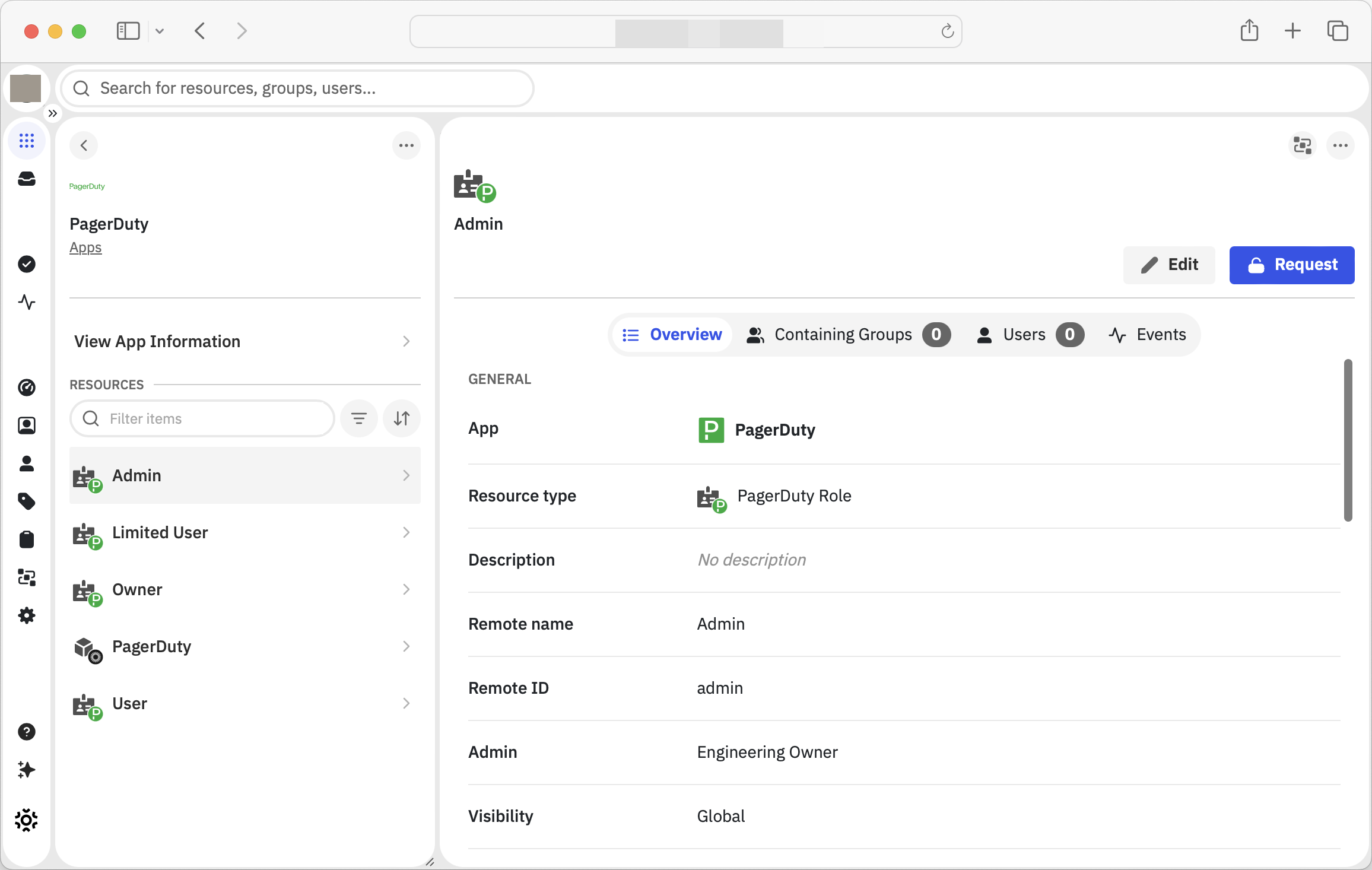Open the single user icon in sidebar

coord(27,463)
